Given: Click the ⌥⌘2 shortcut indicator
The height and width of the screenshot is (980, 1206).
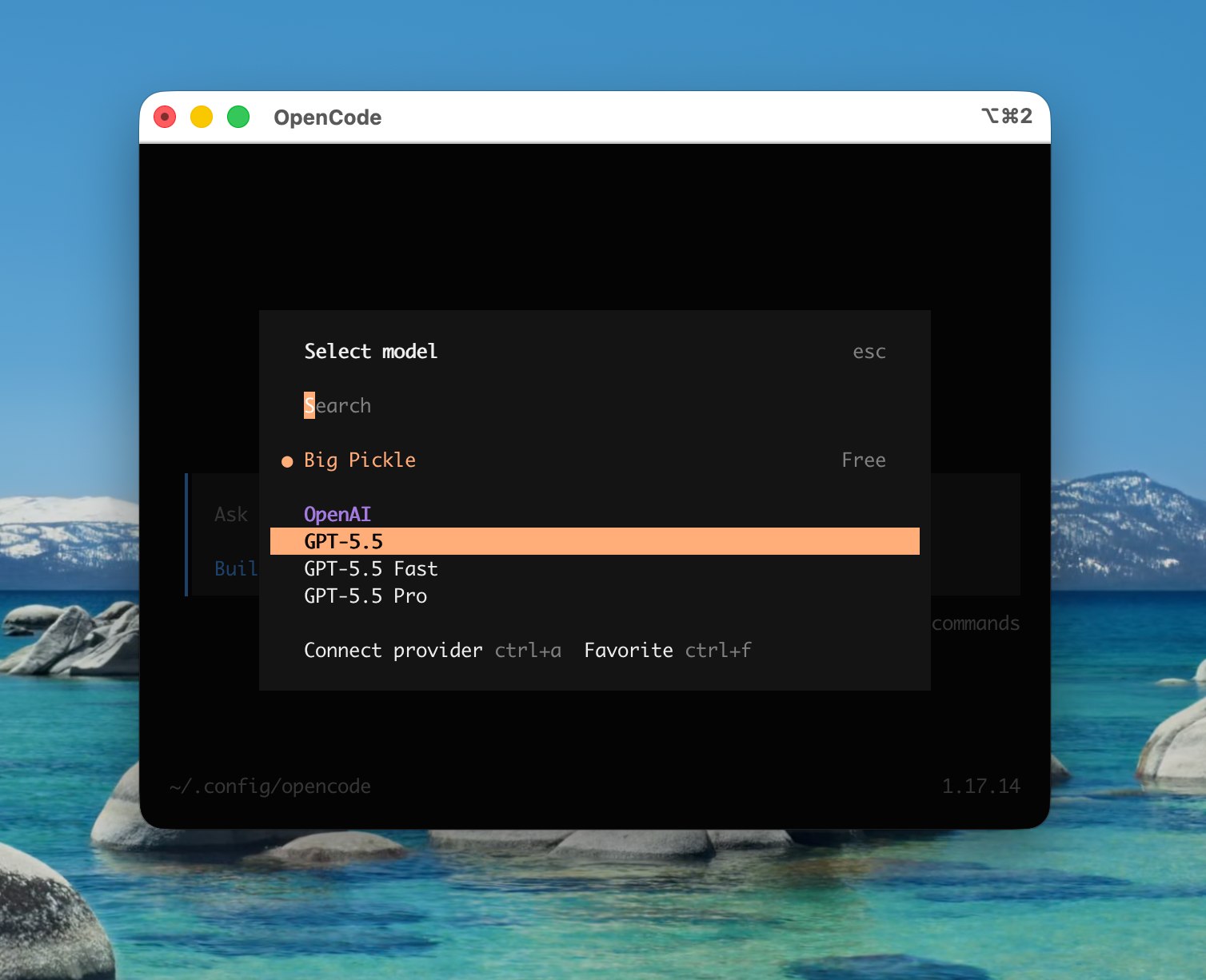Looking at the screenshot, I should (1007, 116).
